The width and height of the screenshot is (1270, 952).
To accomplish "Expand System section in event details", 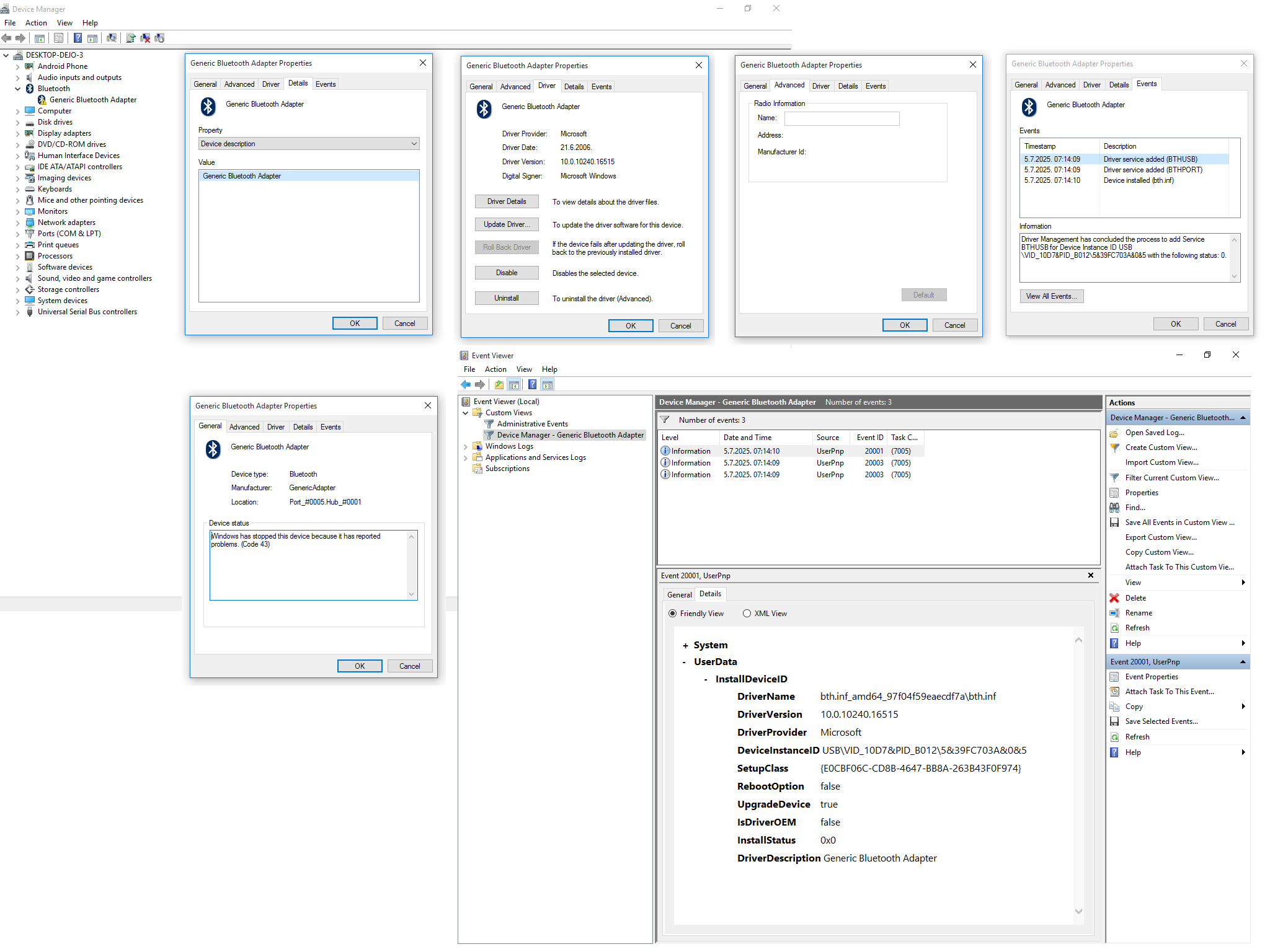I will pyautogui.click(x=685, y=645).
